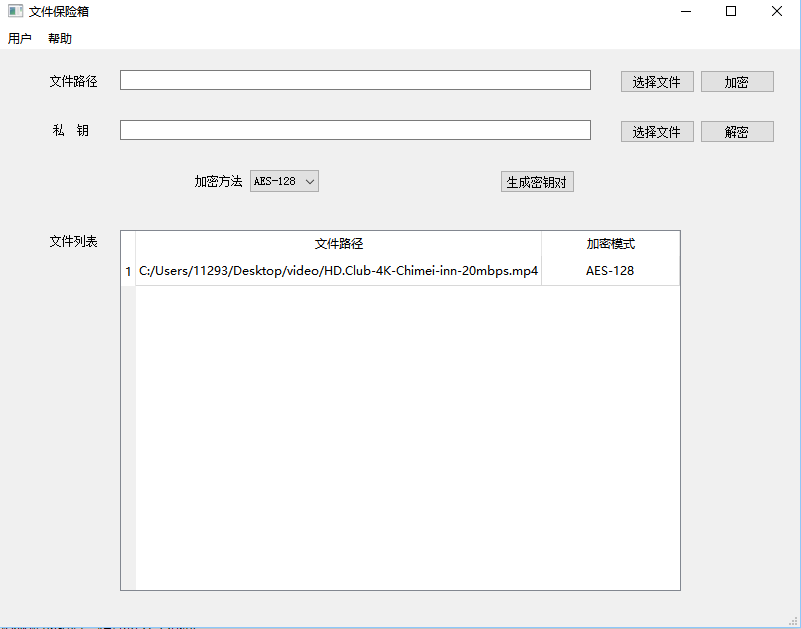Select the AES-128 cell in table
The width and height of the screenshot is (801, 629).
coord(610,271)
